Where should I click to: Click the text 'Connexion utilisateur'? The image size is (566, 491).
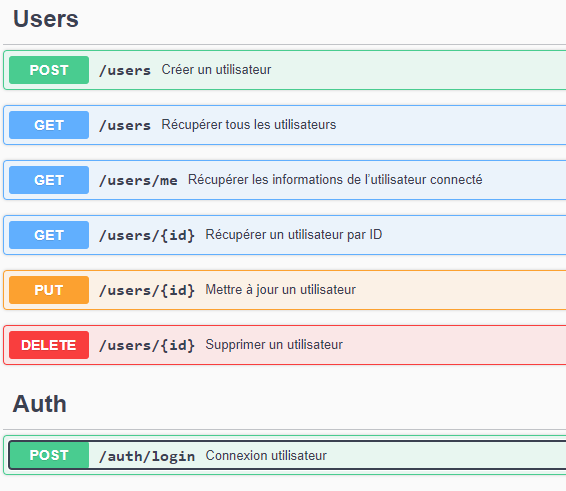(x=266, y=455)
